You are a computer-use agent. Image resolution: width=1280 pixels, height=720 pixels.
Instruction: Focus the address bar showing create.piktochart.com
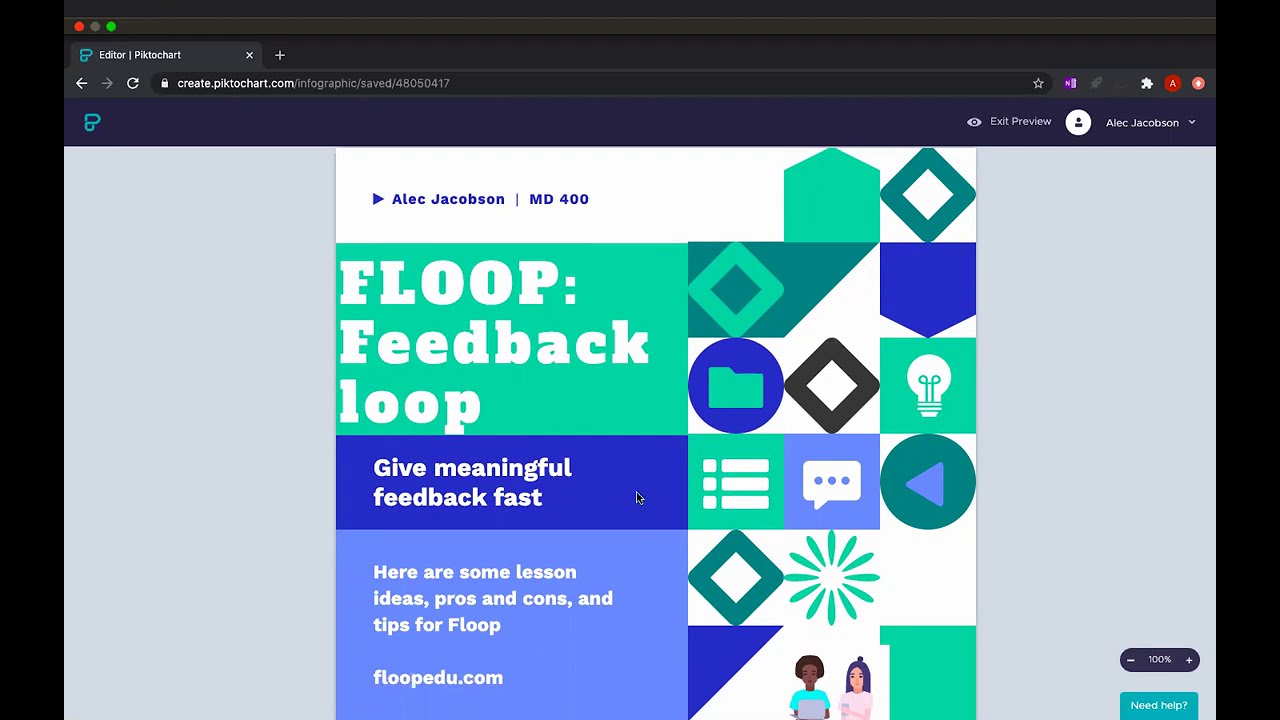click(600, 83)
